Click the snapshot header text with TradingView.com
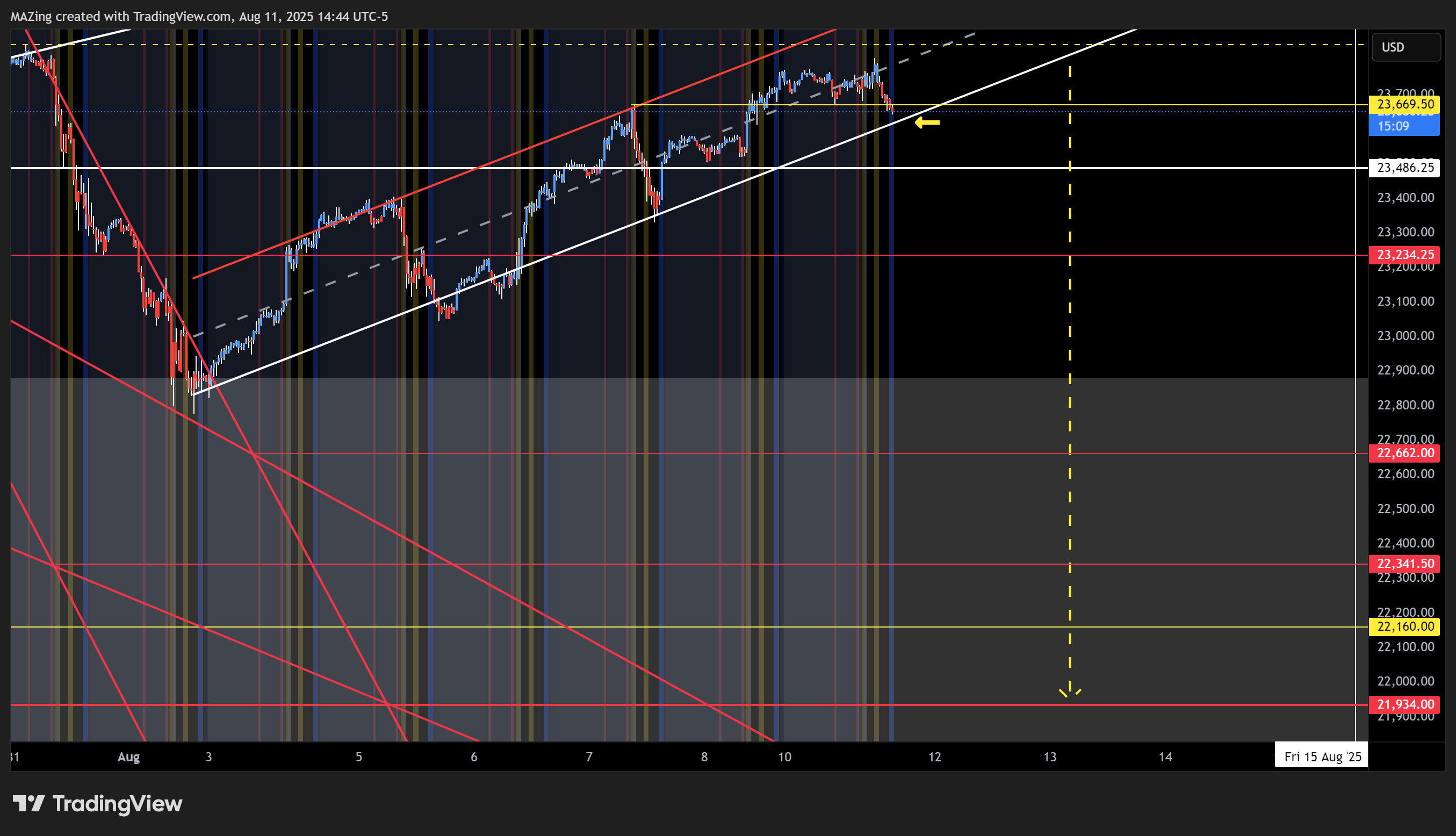1456x836 pixels. point(199,16)
